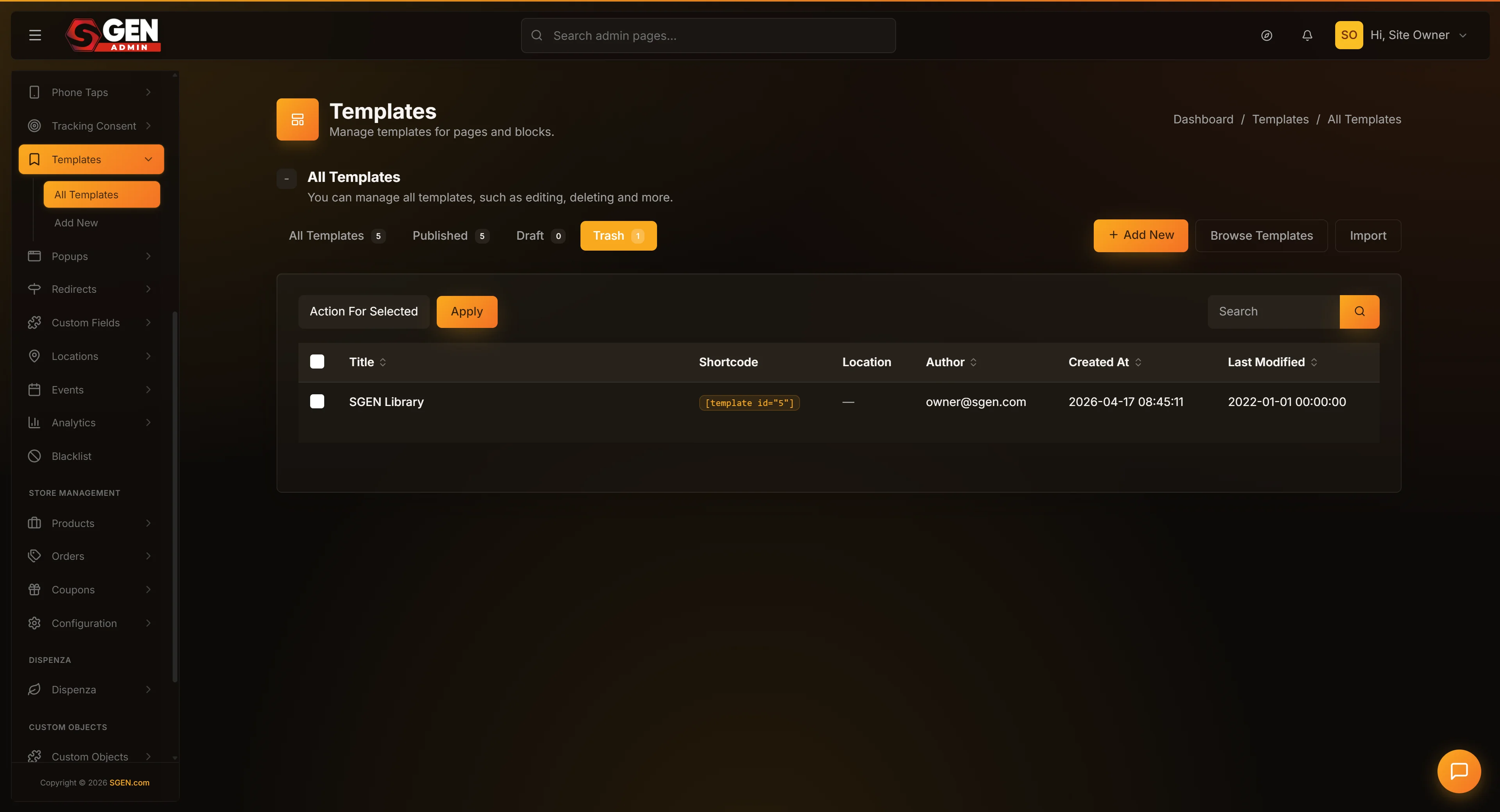Viewport: 1500px width, 812px height.
Task: Sort the table by Author
Action: [951, 361]
